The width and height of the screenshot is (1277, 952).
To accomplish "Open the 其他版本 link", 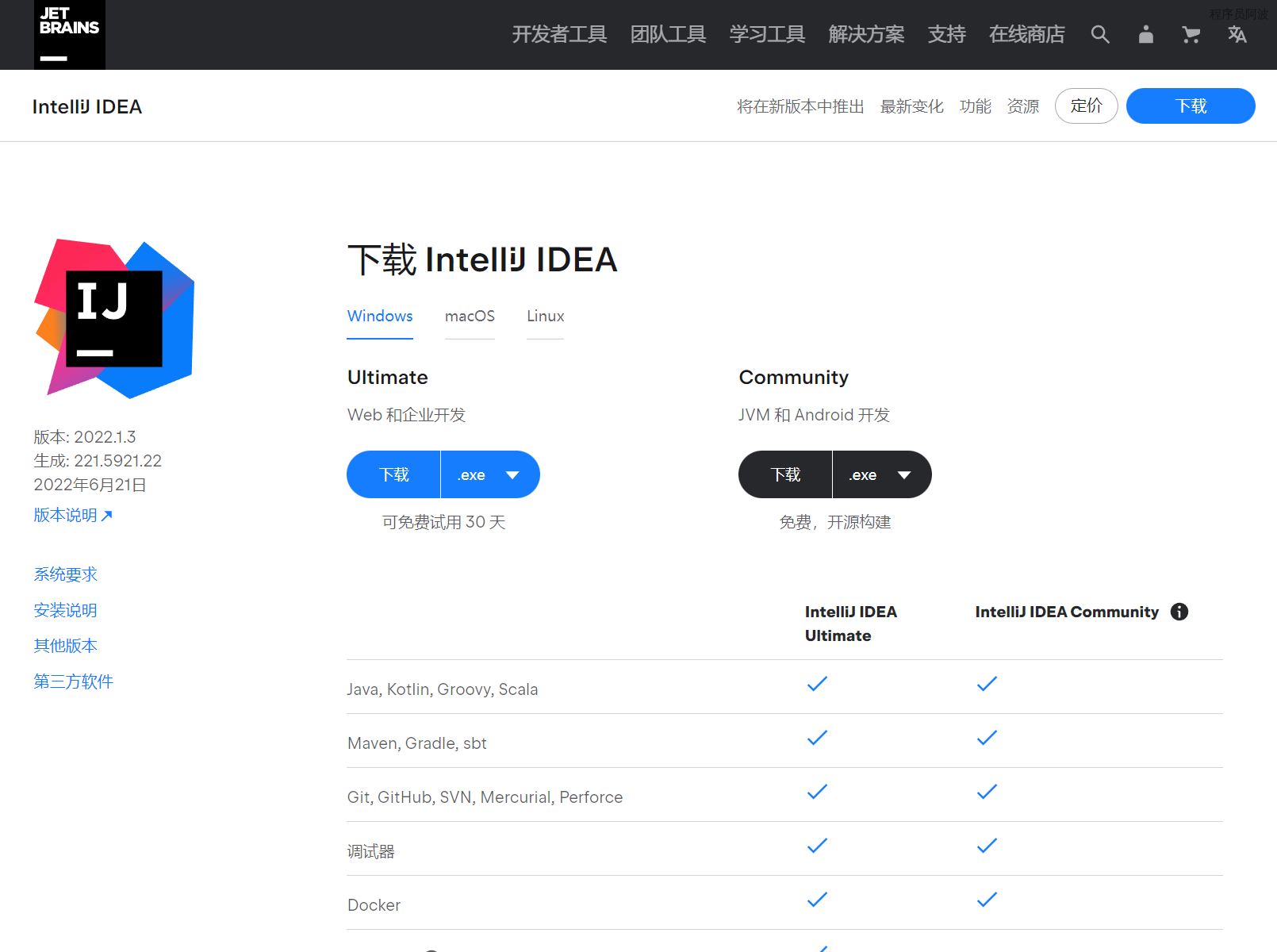I will point(65,645).
